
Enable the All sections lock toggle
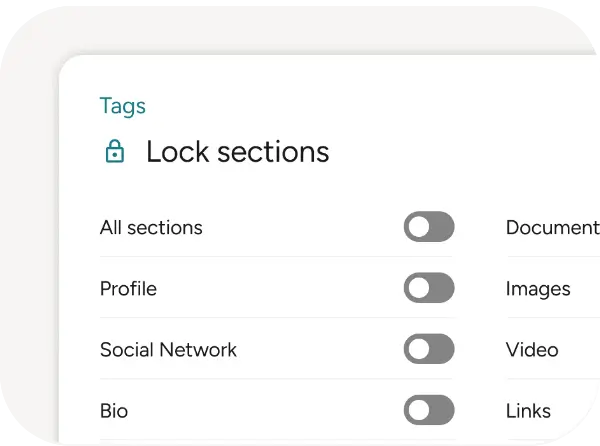tap(429, 227)
